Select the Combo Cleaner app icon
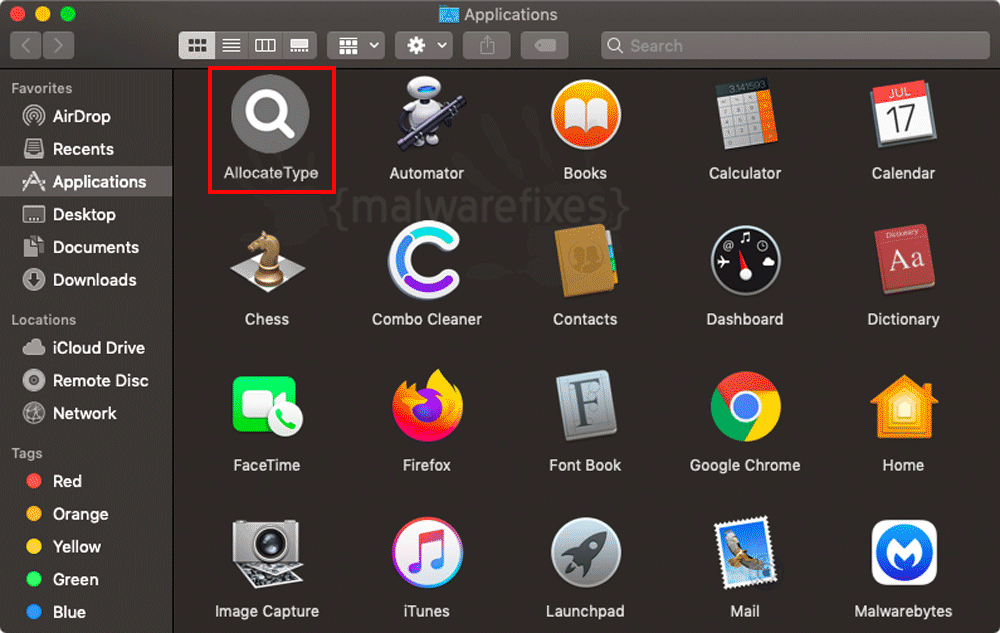Image resolution: width=1000 pixels, height=633 pixels. click(x=425, y=260)
